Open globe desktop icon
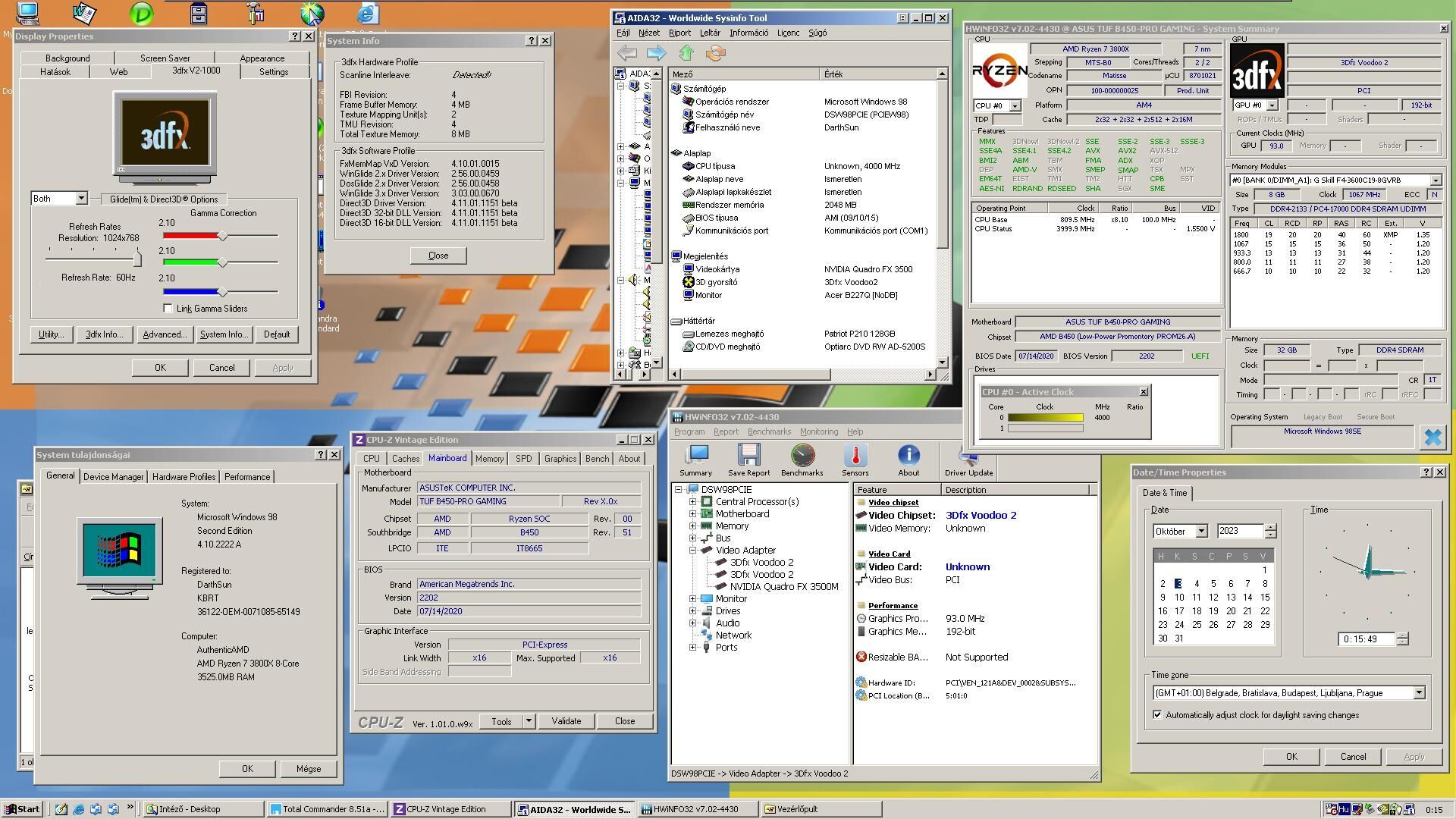The height and width of the screenshot is (819, 1456). pos(312,13)
